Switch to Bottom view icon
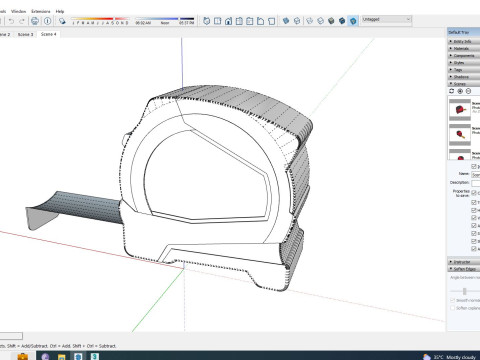The image size is (480, 360). point(271,21)
